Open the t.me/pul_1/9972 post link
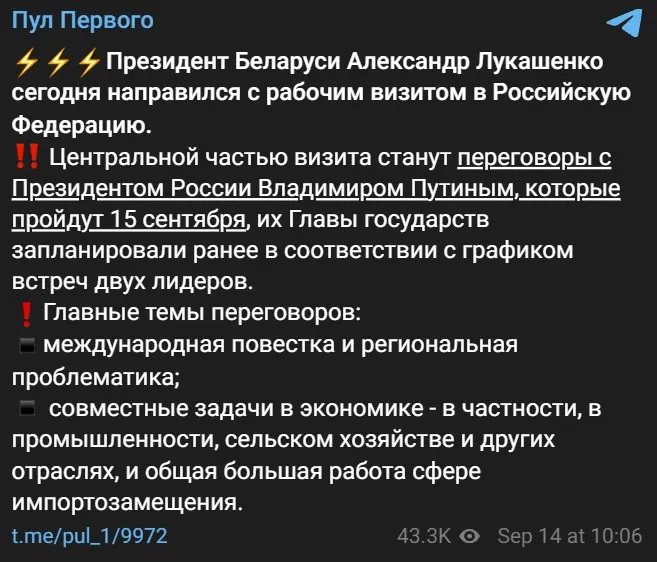The height and width of the screenshot is (562, 657). (89, 536)
